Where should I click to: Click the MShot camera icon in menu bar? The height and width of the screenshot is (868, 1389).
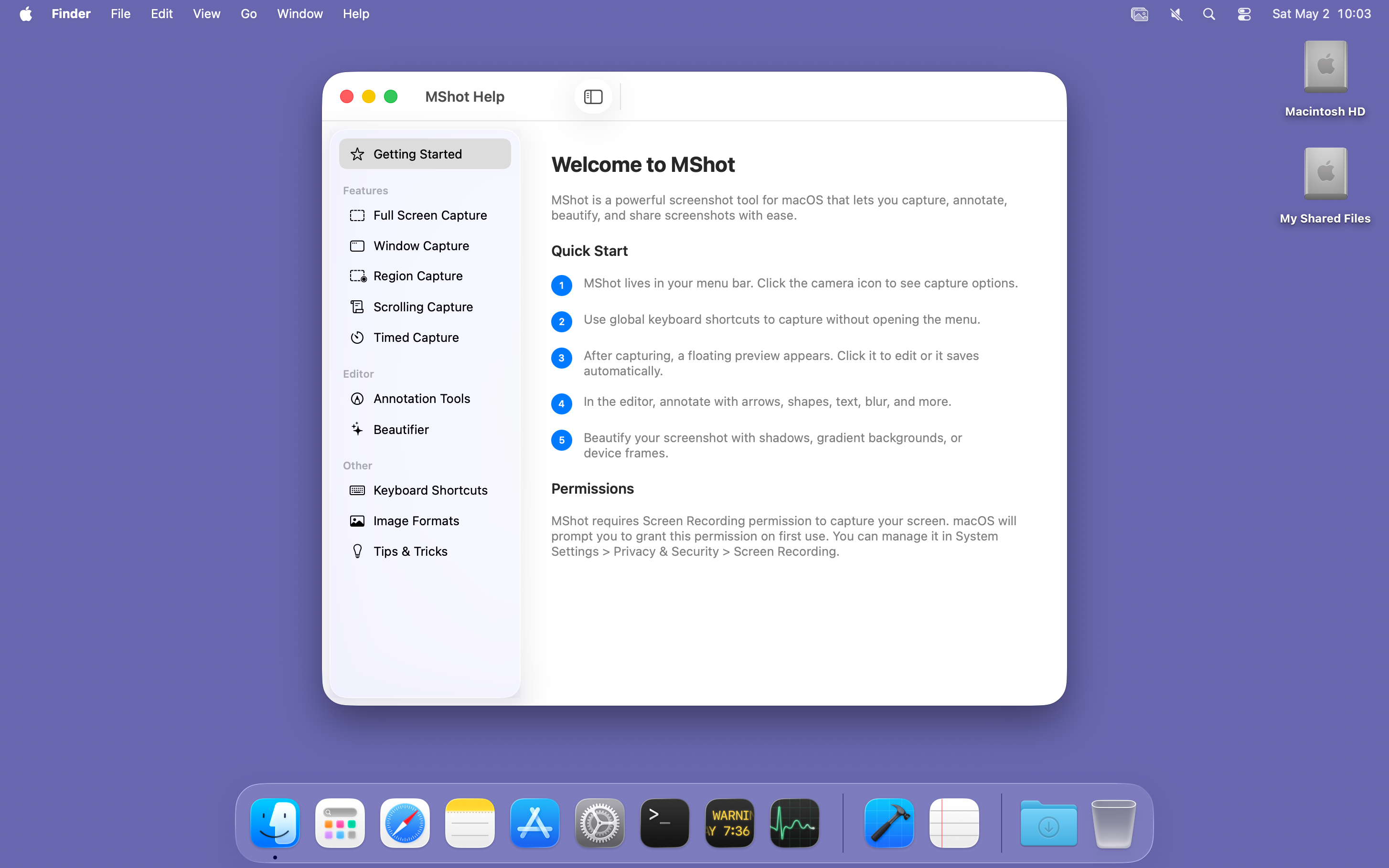tap(1139, 14)
